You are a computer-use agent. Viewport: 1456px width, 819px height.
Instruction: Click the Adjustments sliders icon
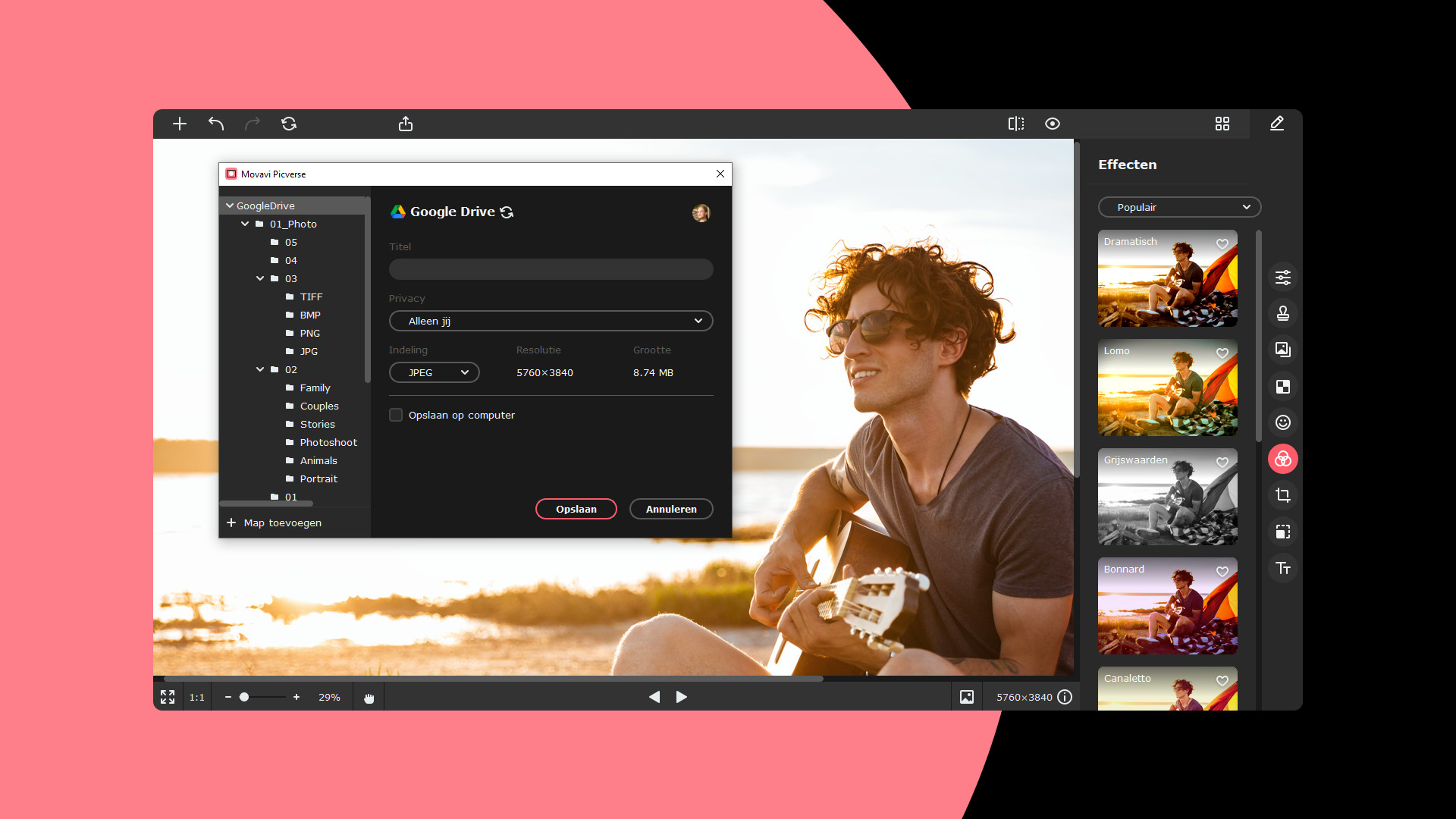point(1282,278)
